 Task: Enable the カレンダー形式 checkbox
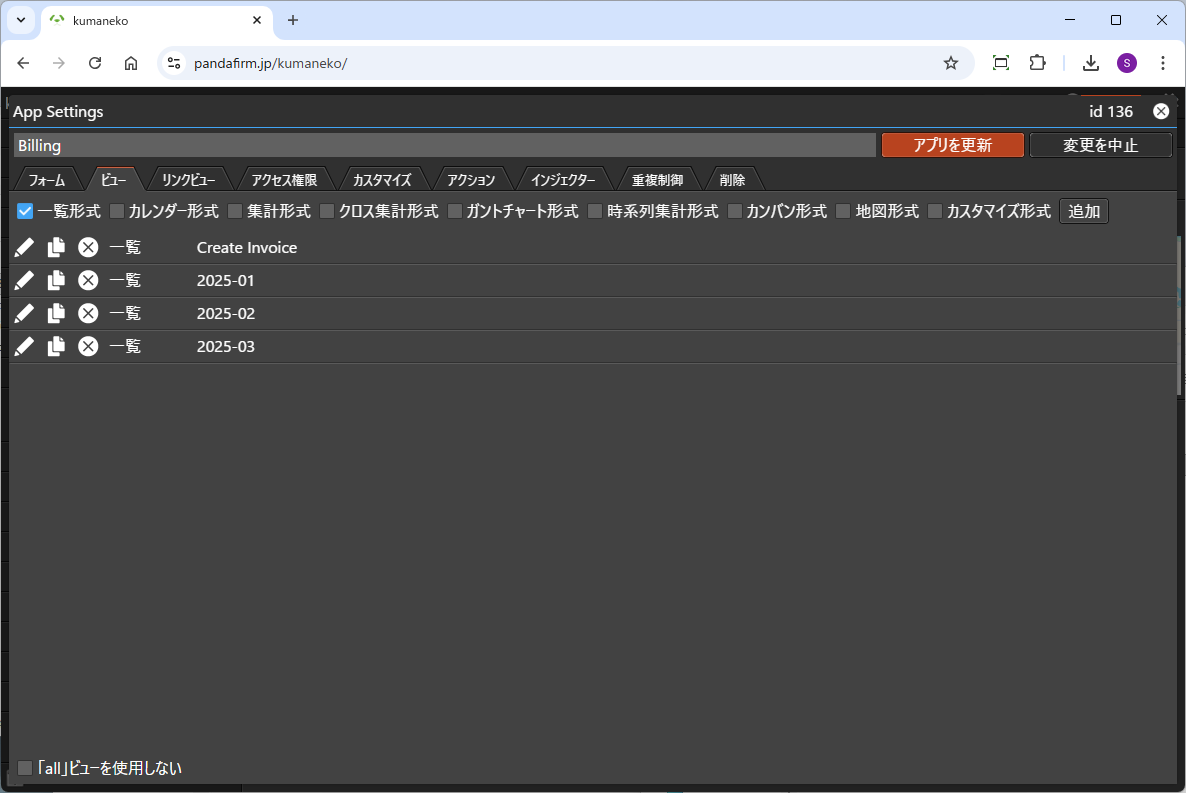pos(117,212)
